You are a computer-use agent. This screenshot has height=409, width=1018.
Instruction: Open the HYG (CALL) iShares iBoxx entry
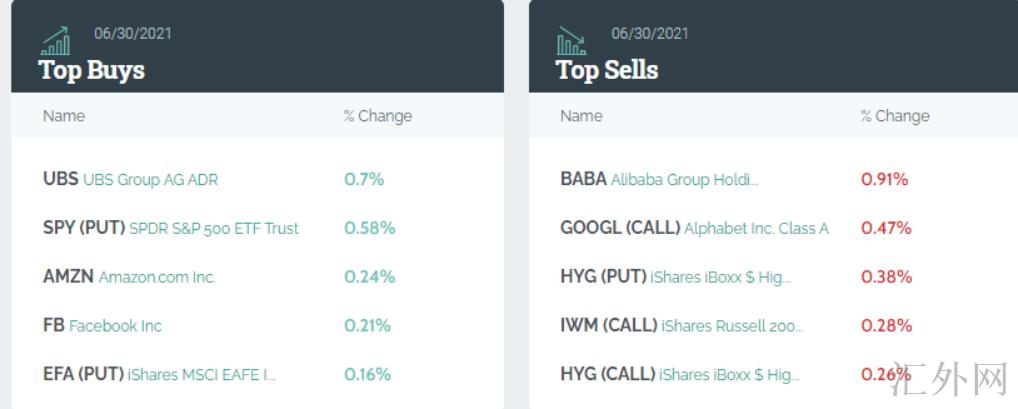(680, 375)
